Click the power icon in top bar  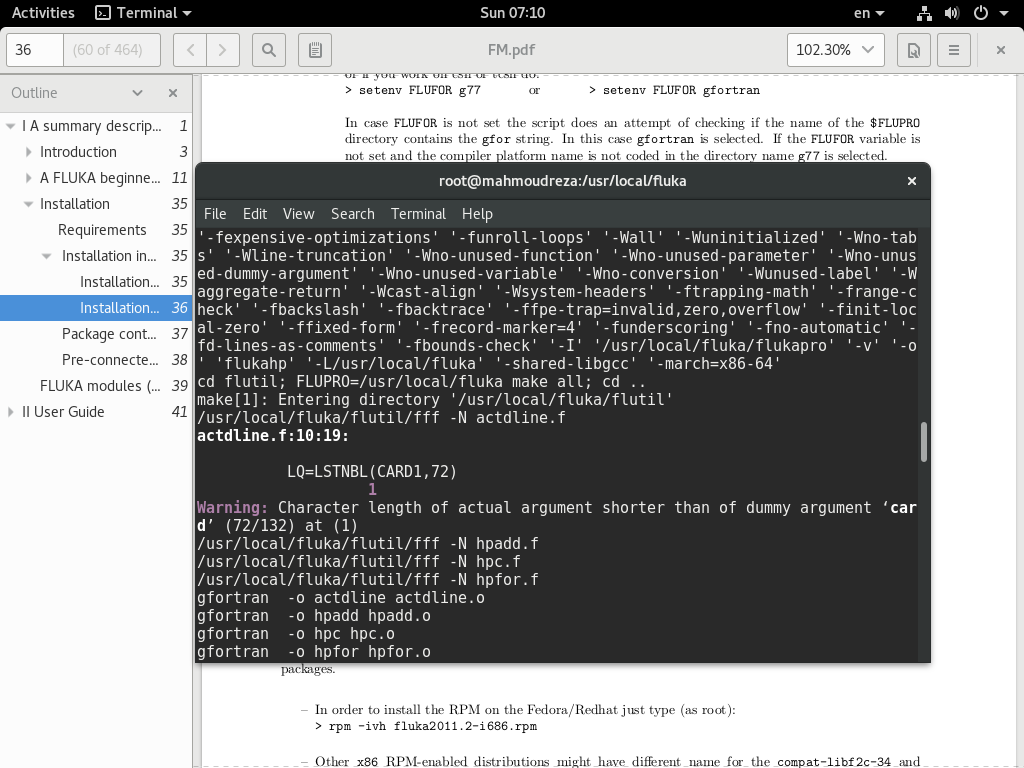coord(980,13)
